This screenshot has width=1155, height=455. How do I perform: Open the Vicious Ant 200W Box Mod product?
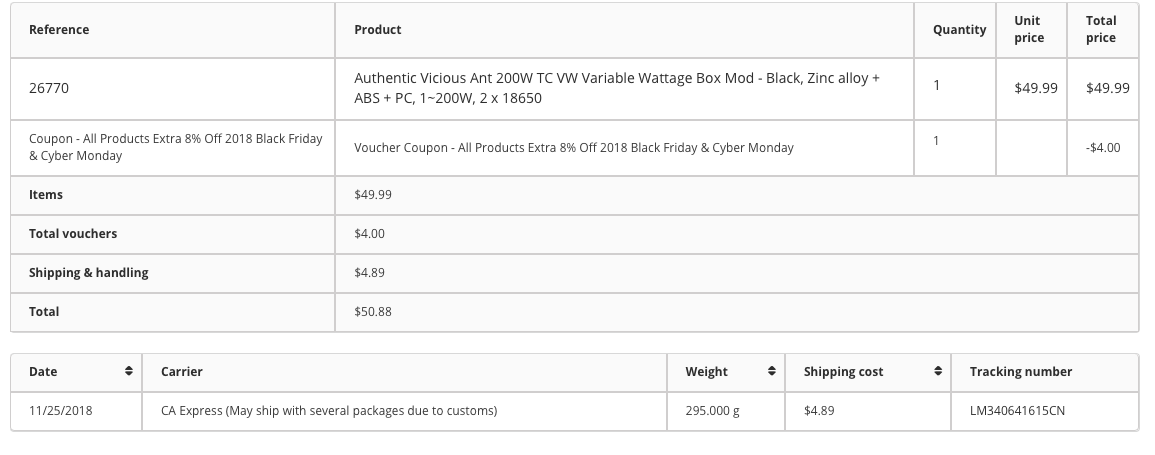[x=617, y=88]
